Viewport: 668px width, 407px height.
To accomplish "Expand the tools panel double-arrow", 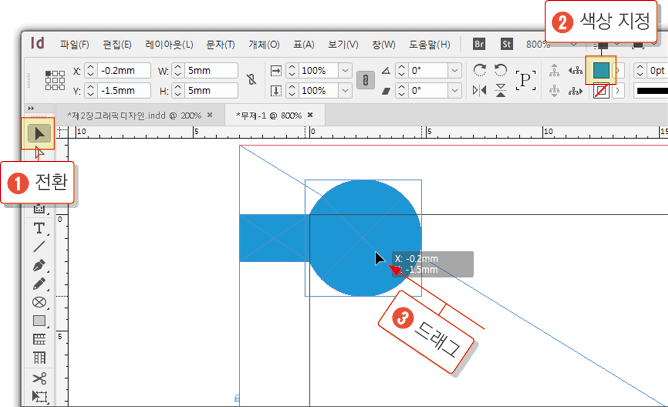I will click(x=31, y=109).
